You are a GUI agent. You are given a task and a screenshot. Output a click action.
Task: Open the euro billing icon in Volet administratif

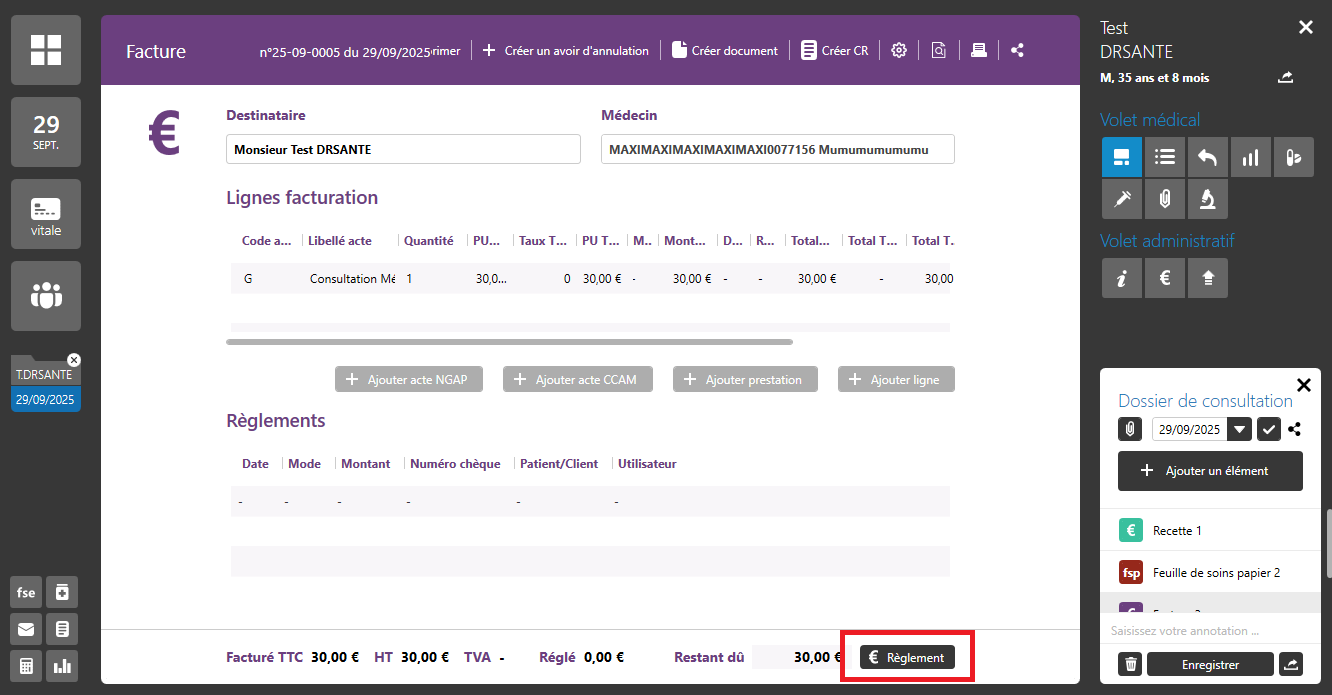pyautogui.click(x=1165, y=279)
